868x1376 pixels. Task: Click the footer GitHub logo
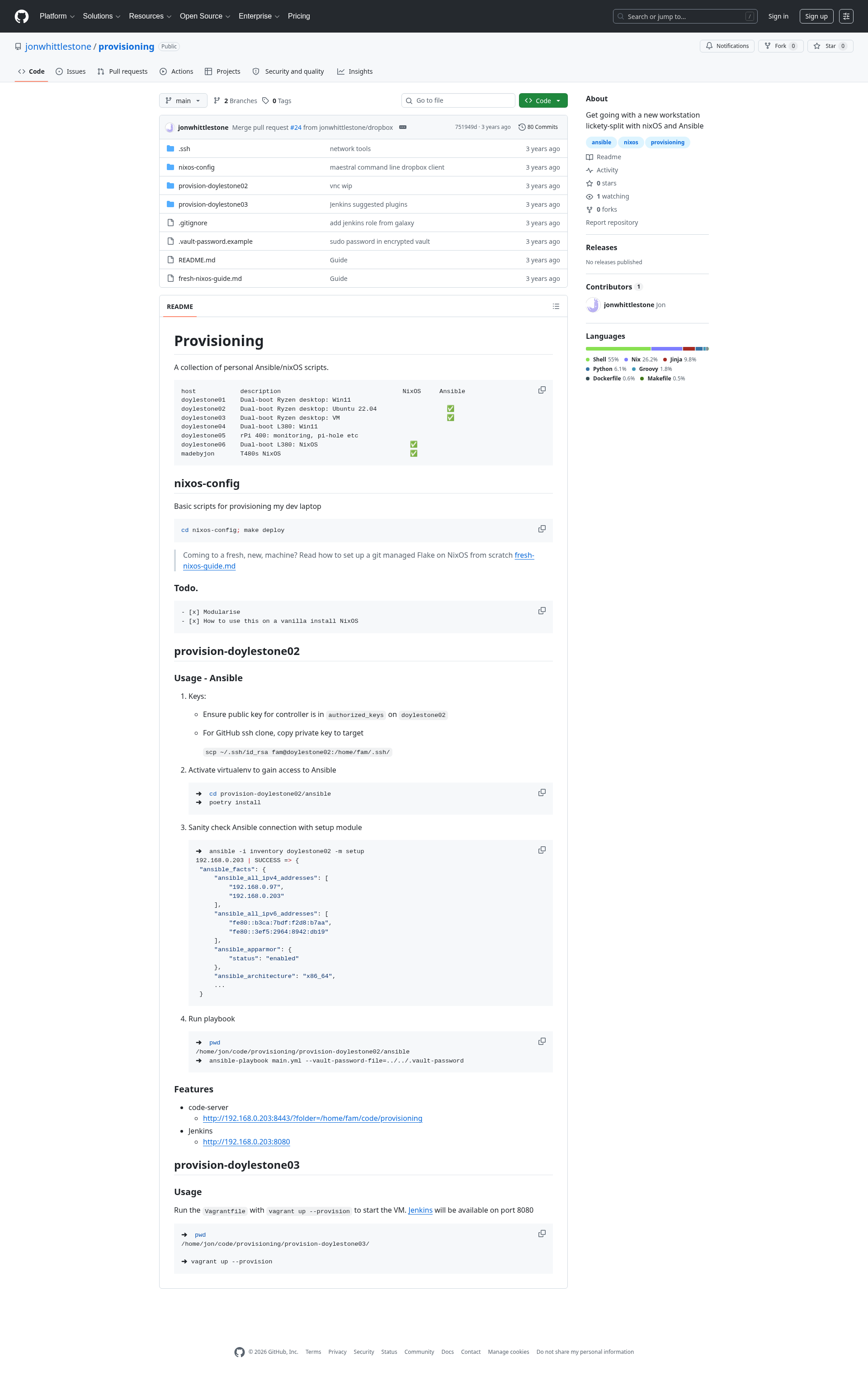(239, 1352)
